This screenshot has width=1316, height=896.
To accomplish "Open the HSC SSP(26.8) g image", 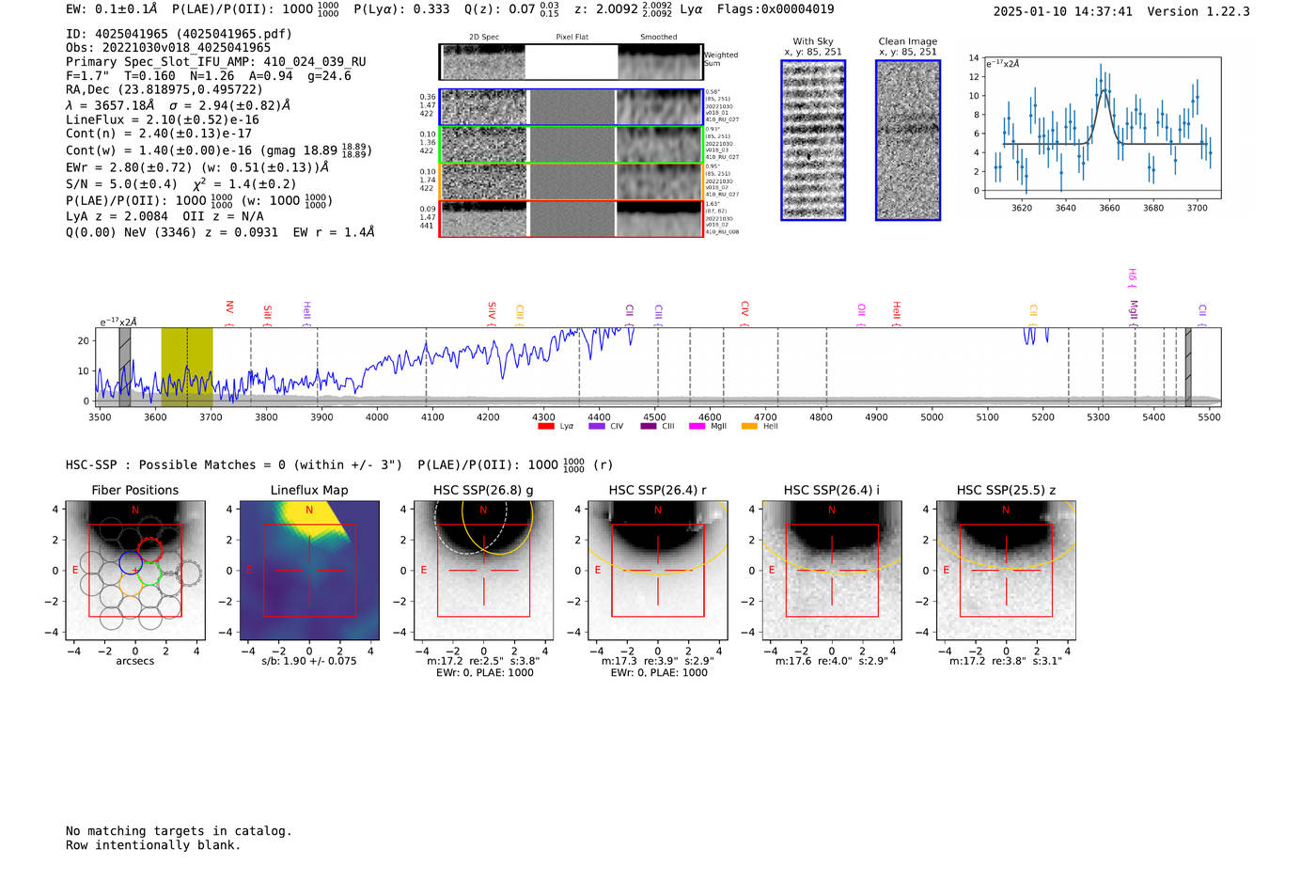I will (x=483, y=570).
